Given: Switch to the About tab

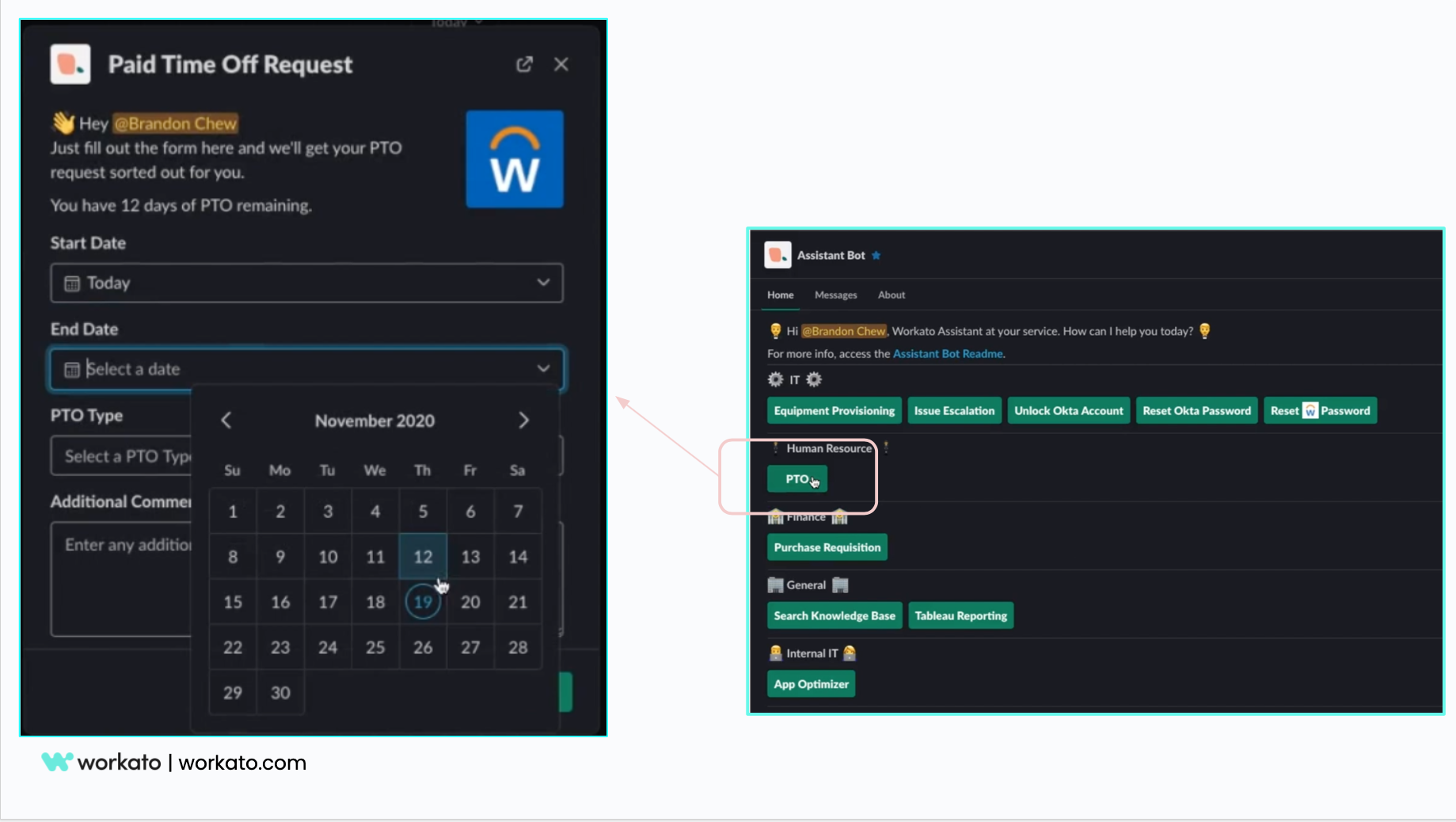Looking at the screenshot, I should 891,295.
